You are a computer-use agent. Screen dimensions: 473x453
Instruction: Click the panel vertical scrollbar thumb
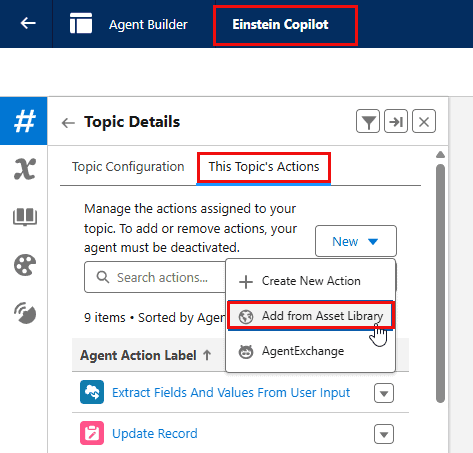[x=440, y=283]
